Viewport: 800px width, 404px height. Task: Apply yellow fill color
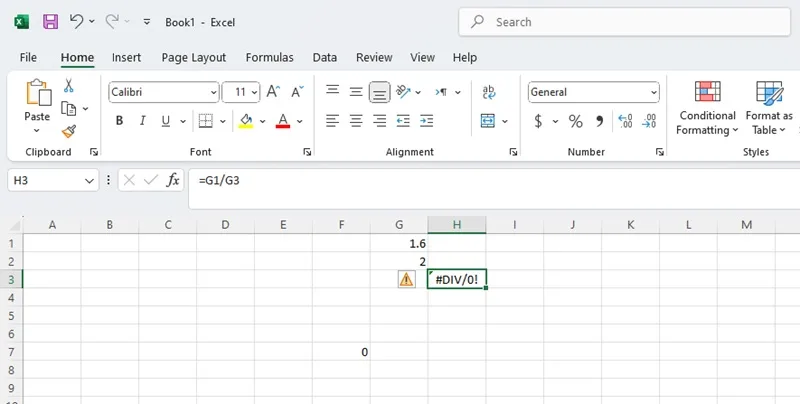pyautogui.click(x=246, y=121)
